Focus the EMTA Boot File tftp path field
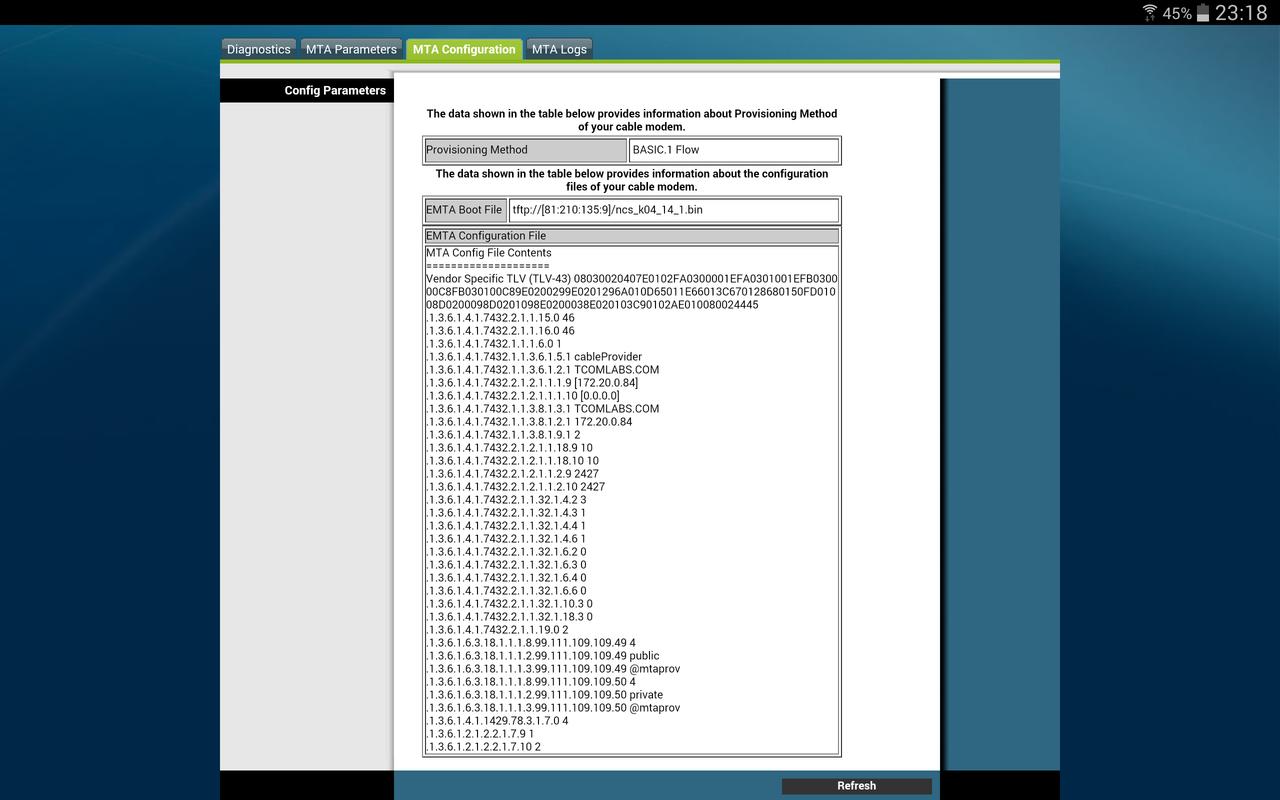The height and width of the screenshot is (800, 1280). point(673,210)
